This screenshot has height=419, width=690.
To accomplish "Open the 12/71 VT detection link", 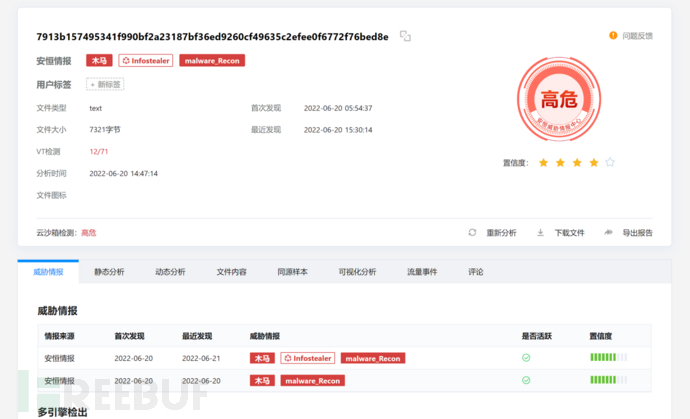I will point(99,151).
